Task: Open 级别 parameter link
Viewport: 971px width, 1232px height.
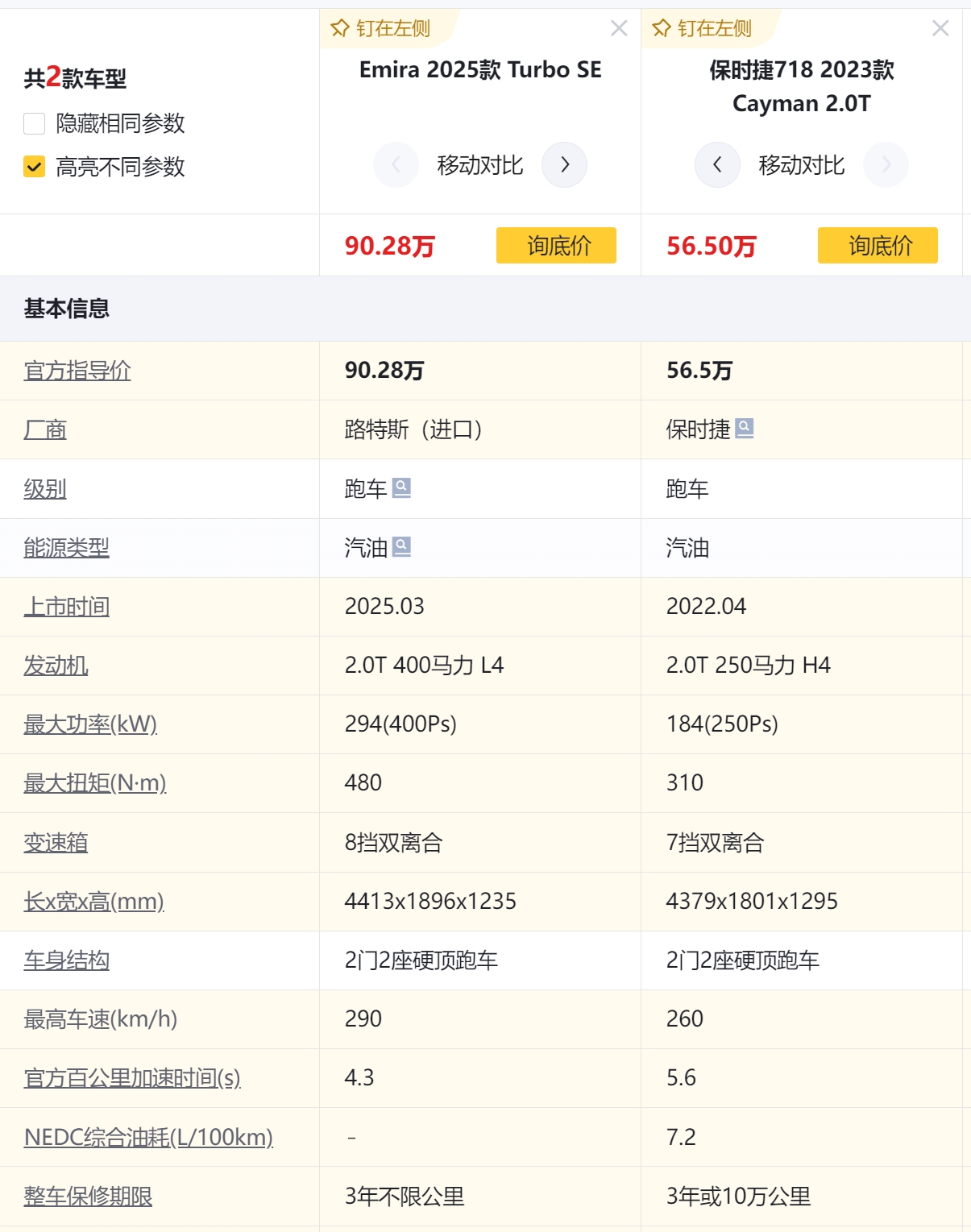Action: coord(45,489)
